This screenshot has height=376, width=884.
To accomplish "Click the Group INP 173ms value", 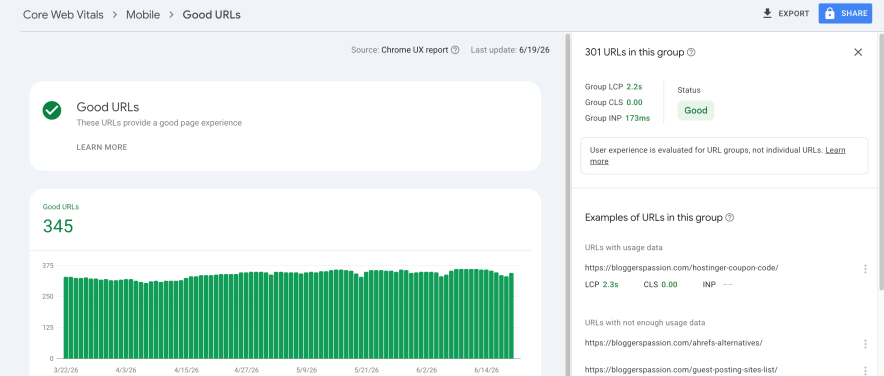I will coord(638,118).
